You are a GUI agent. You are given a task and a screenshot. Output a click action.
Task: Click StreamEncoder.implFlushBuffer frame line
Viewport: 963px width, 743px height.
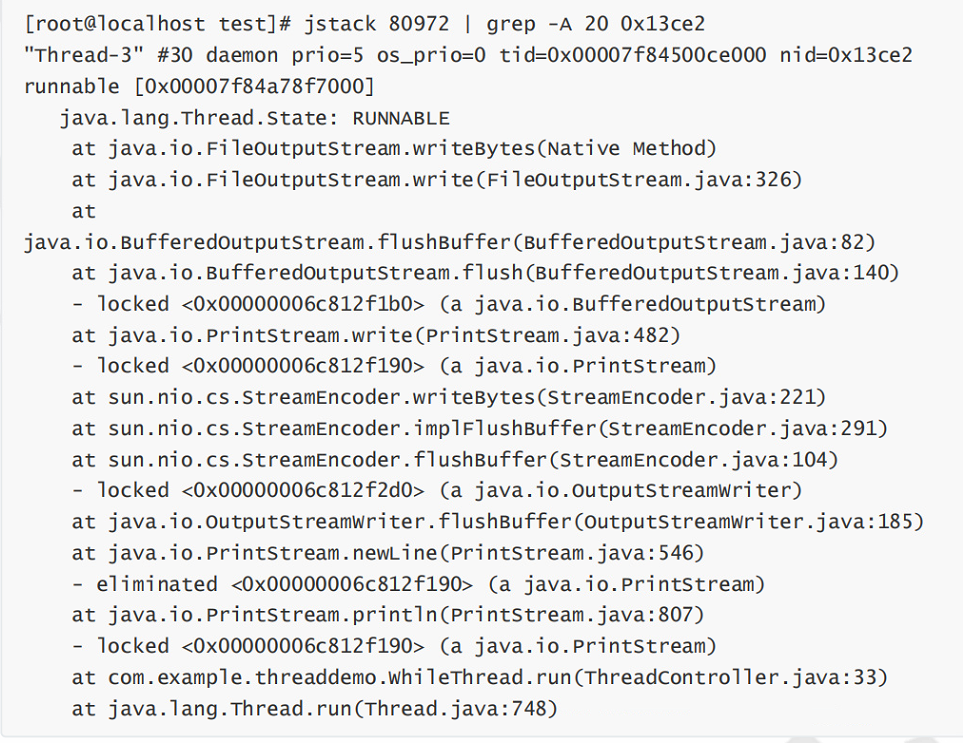tap(479, 428)
